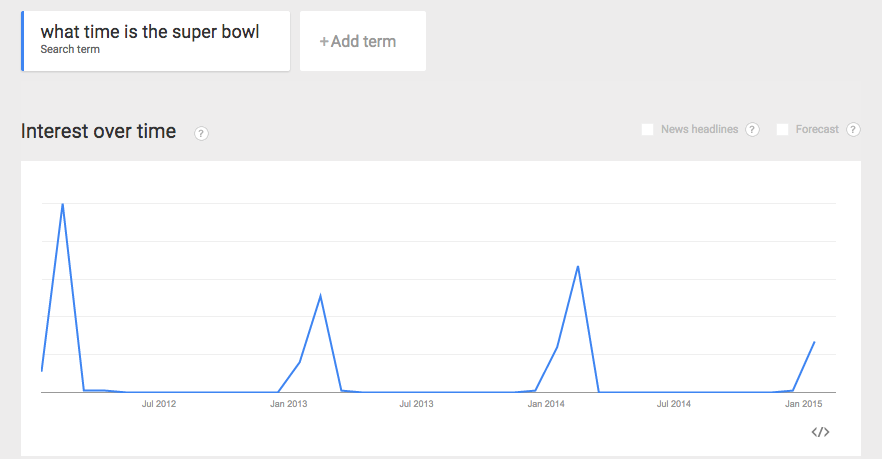Viewport: 882px width, 459px height.
Task: Click help icon next to Forecast
Action: pyautogui.click(x=853, y=130)
